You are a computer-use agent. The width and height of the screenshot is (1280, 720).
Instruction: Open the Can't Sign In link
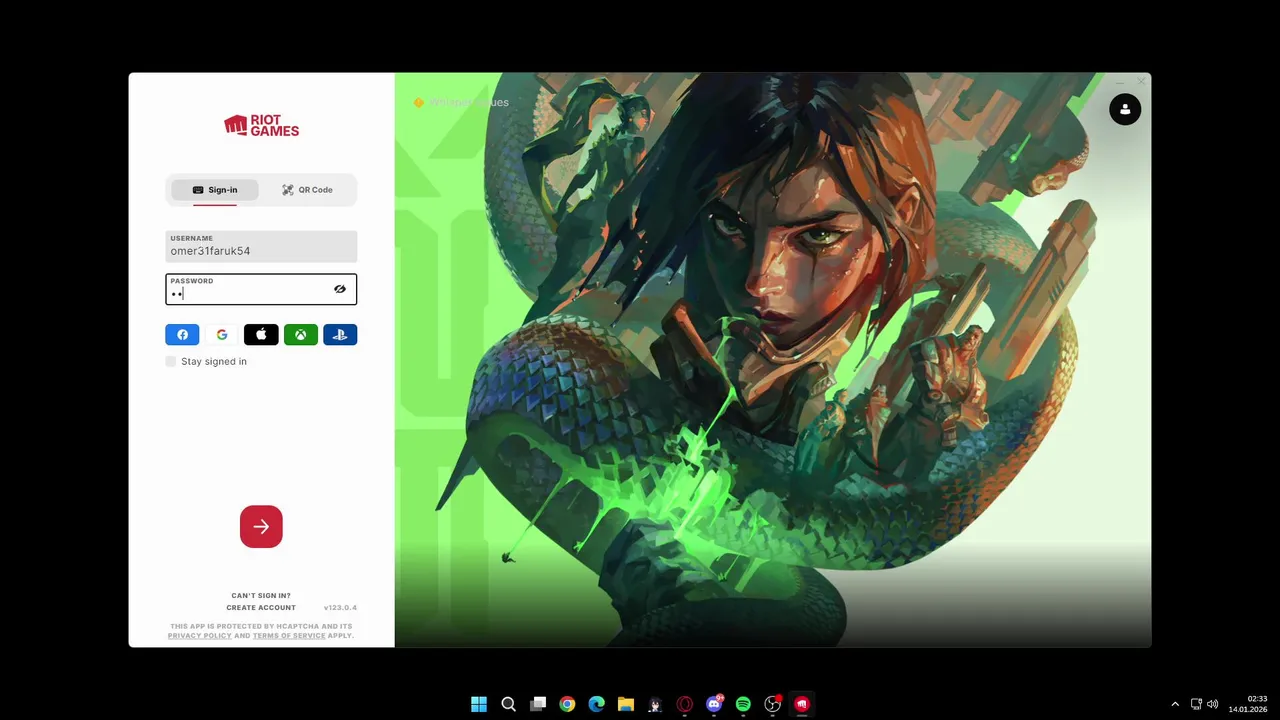(261, 596)
